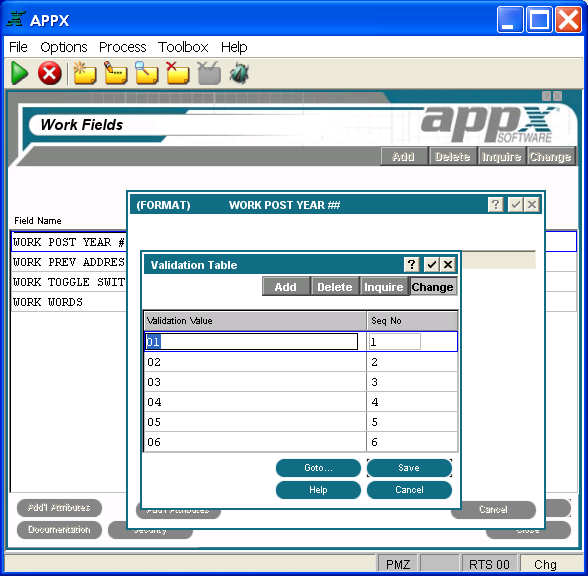Viewport: 588px width, 576px height.
Task: Click the Work Fields Add mode button
Action: coord(404,156)
